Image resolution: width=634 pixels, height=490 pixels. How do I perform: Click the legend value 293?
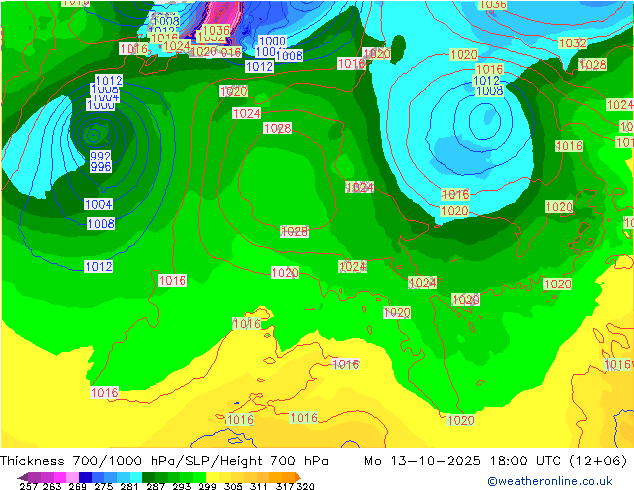pyautogui.click(x=182, y=486)
